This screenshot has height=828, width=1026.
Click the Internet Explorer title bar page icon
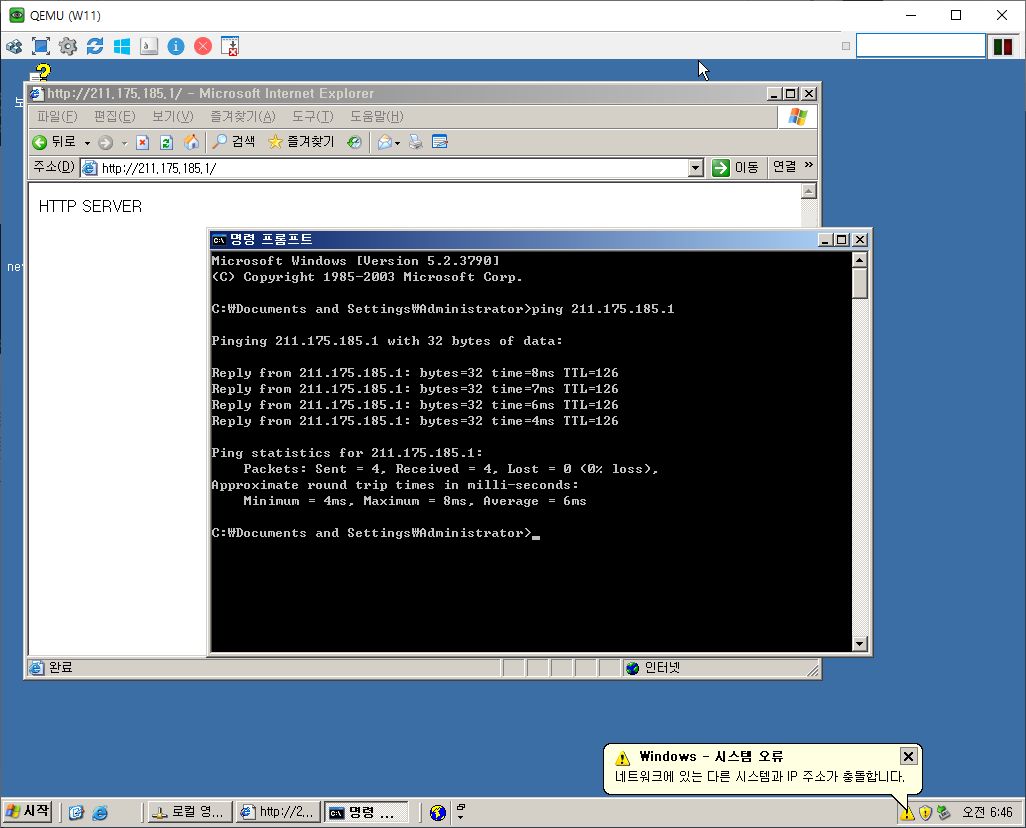coord(37,94)
